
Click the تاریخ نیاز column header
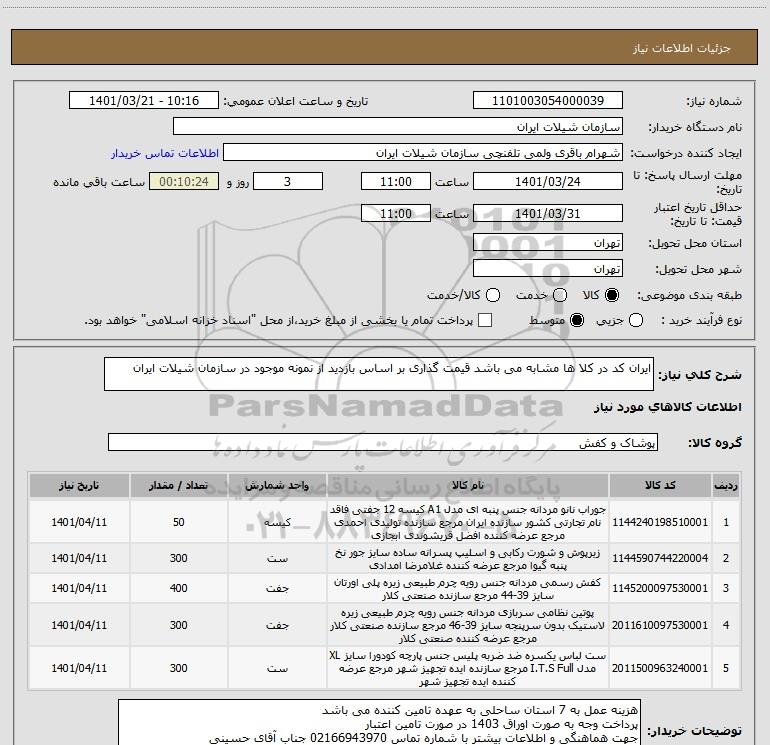79,485
